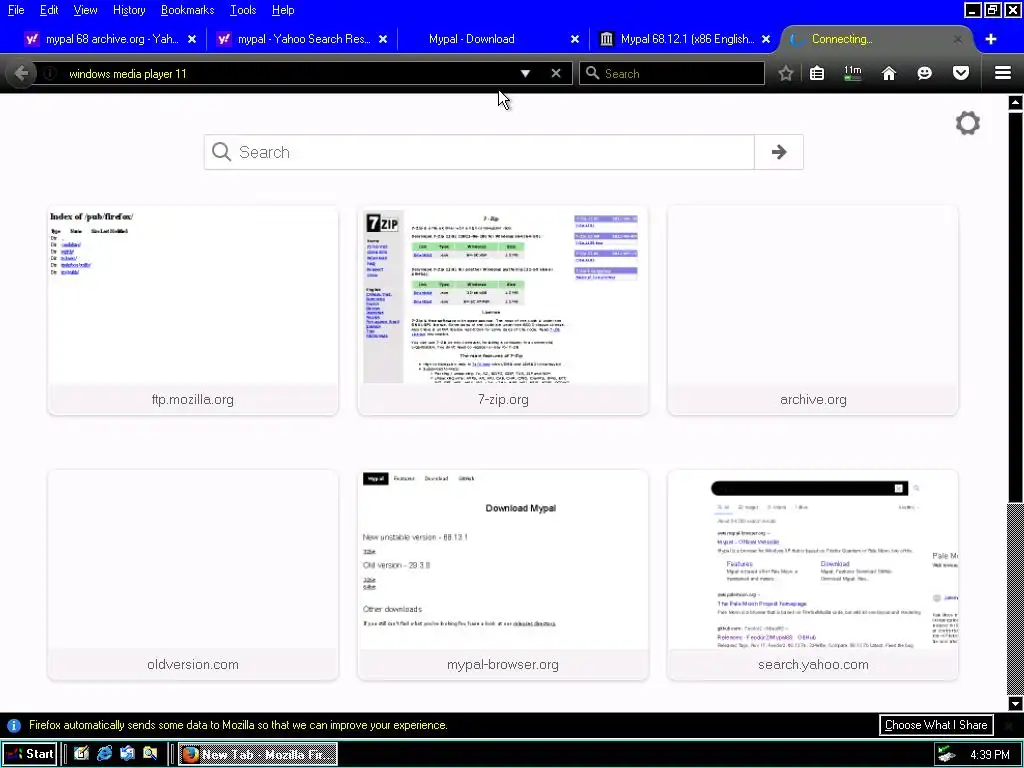
Task: Submit search with the arrow button
Action: pyautogui.click(x=778, y=152)
